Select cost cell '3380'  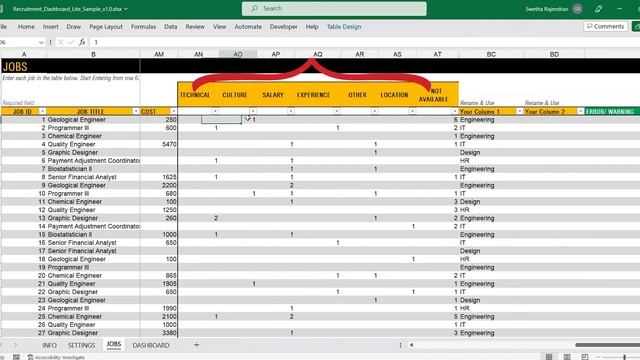coord(159,333)
